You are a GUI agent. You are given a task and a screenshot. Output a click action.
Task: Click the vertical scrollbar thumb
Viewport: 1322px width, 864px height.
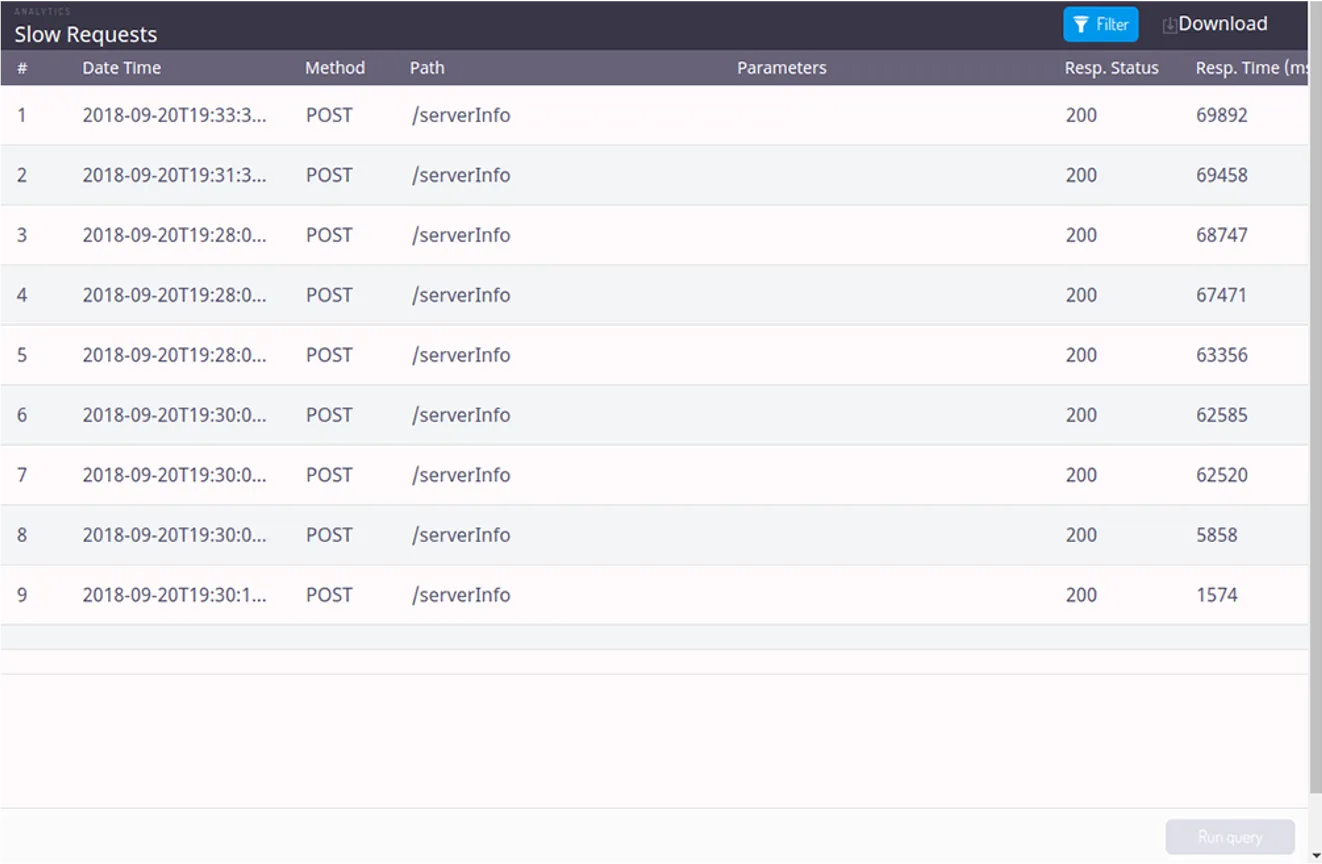point(1315,400)
